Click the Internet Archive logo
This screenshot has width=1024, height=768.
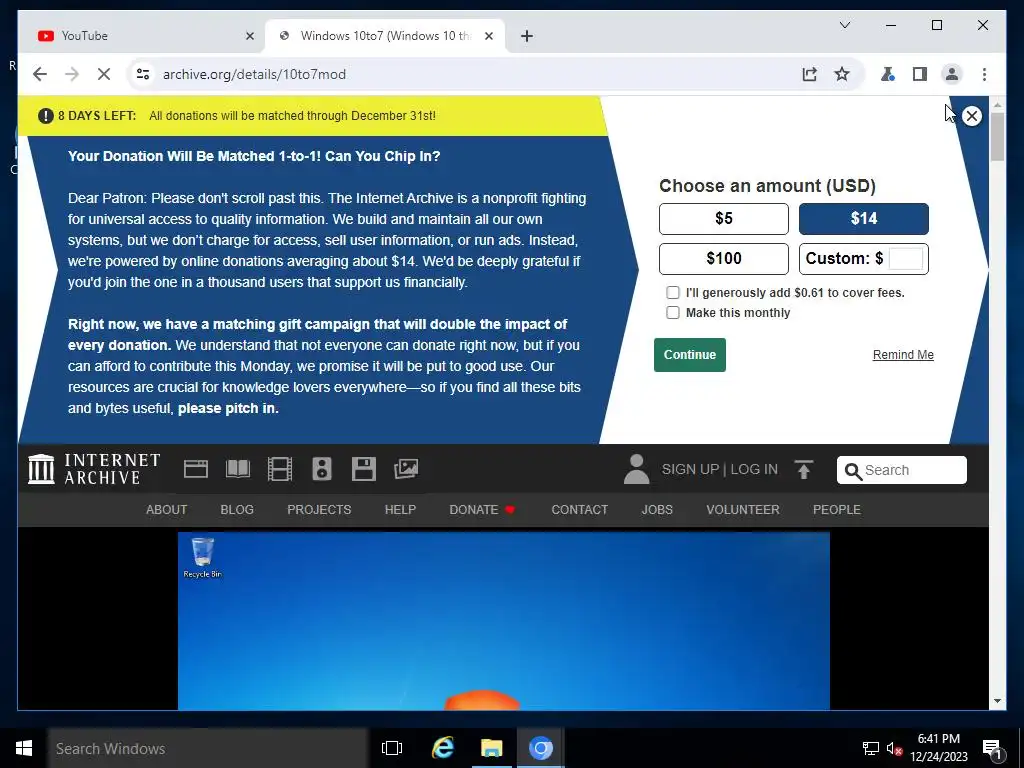(94, 470)
